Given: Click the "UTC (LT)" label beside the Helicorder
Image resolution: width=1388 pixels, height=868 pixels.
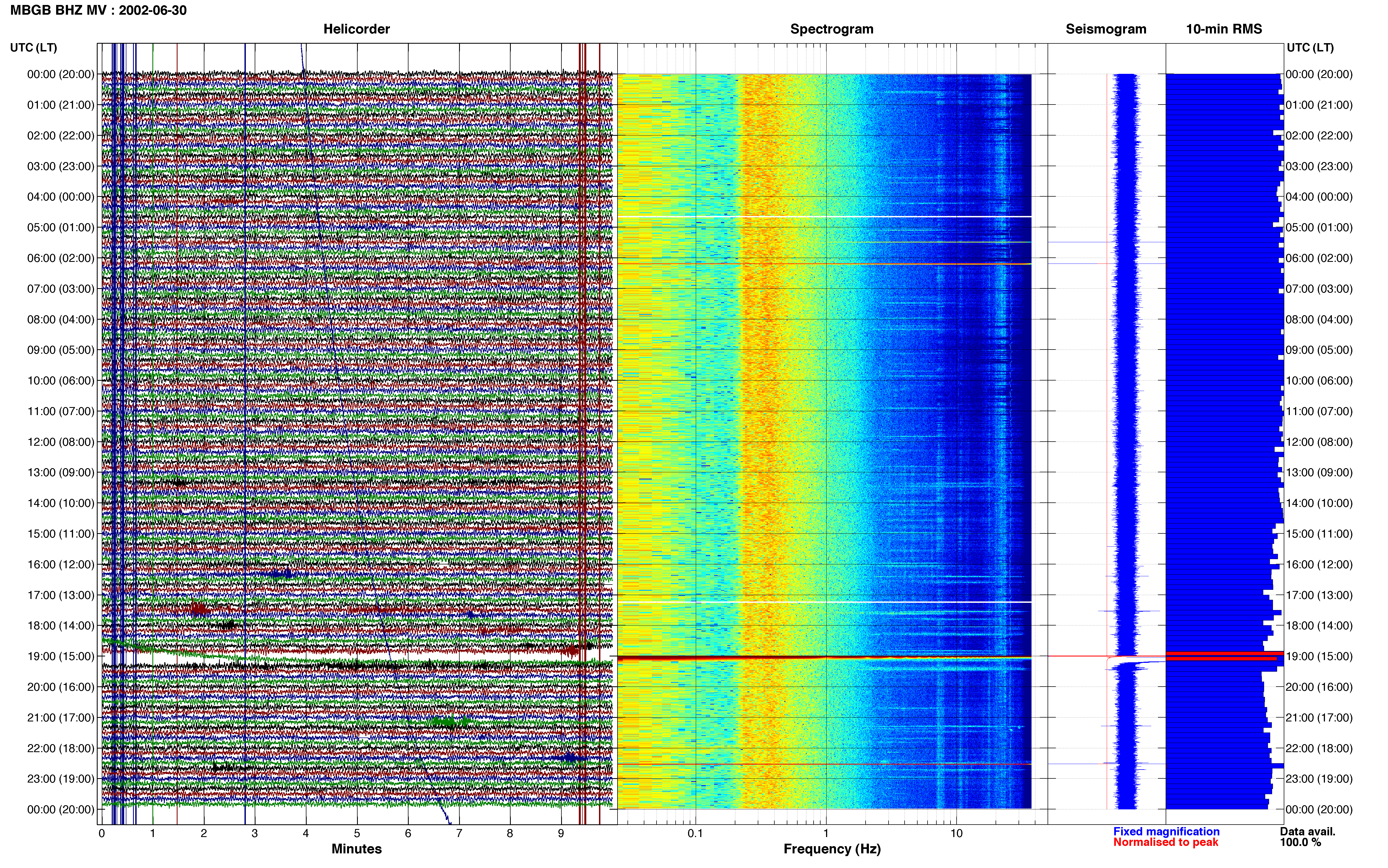Looking at the screenshot, I should click(x=34, y=48).
